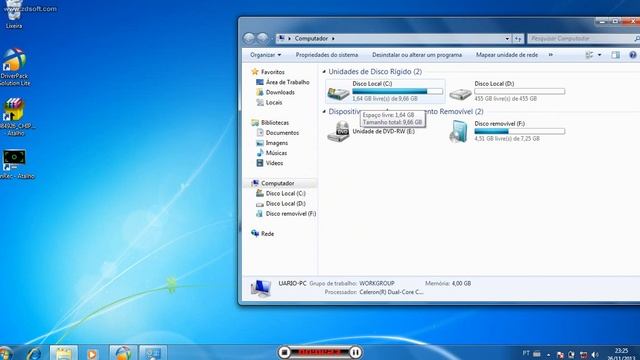This screenshot has height=360, width=640.
Task: Select Disco Local (C:) in navigation tree
Action: click(x=280, y=193)
